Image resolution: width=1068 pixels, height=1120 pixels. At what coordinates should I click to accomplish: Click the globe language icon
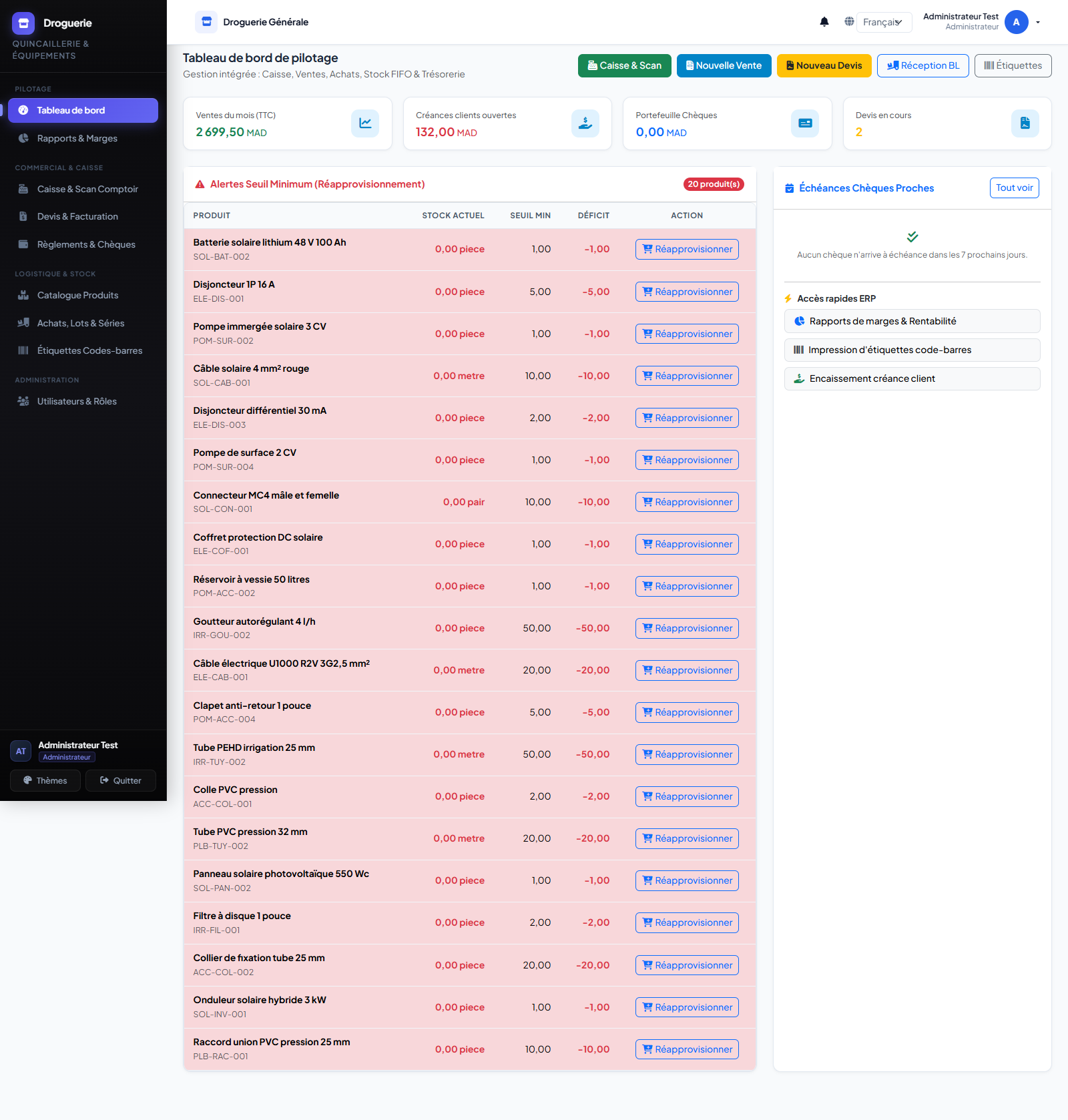click(849, 22)
